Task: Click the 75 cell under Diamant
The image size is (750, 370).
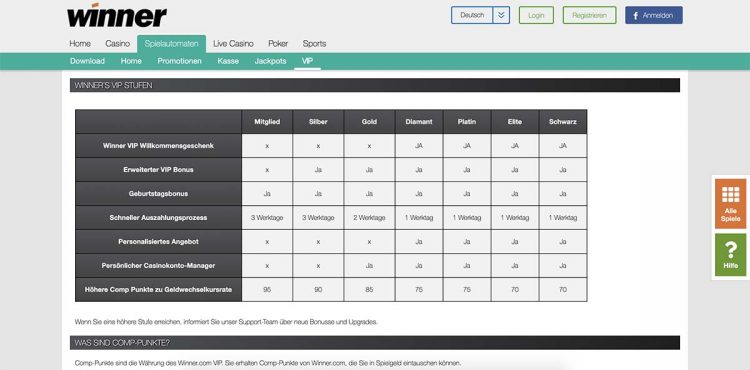Action: 419,289
